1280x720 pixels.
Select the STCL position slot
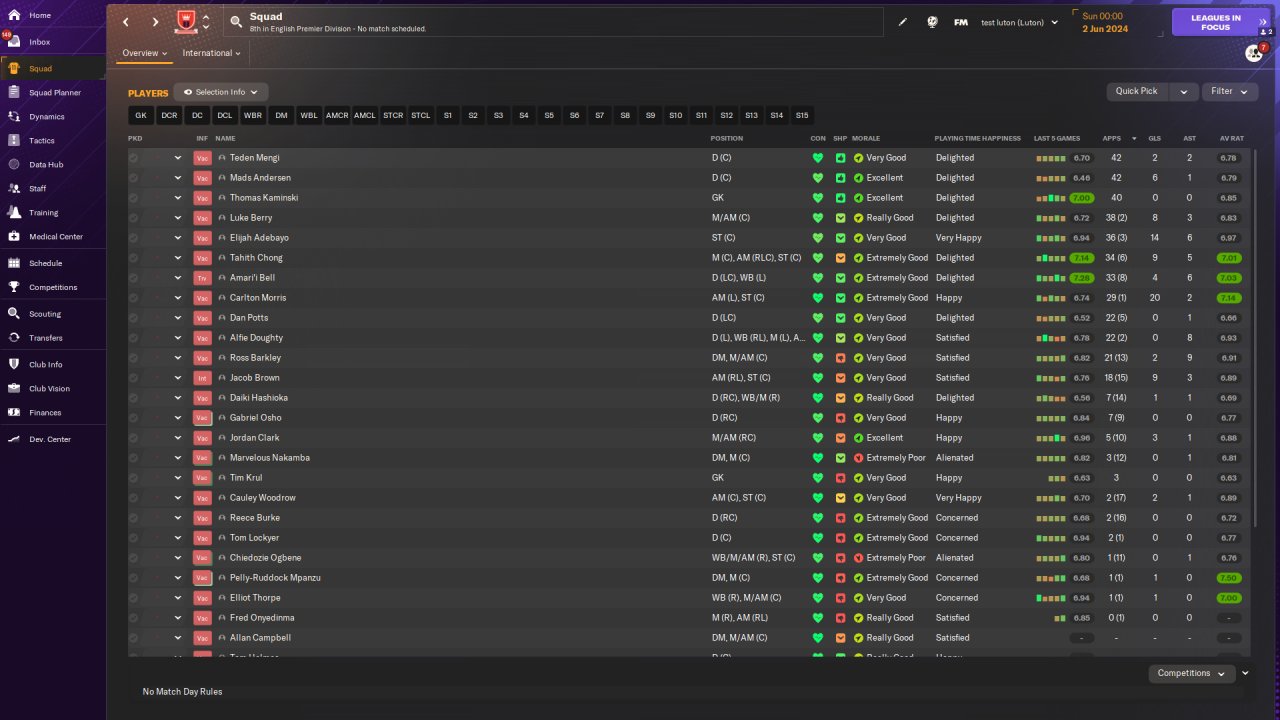[x=421, y=116]
